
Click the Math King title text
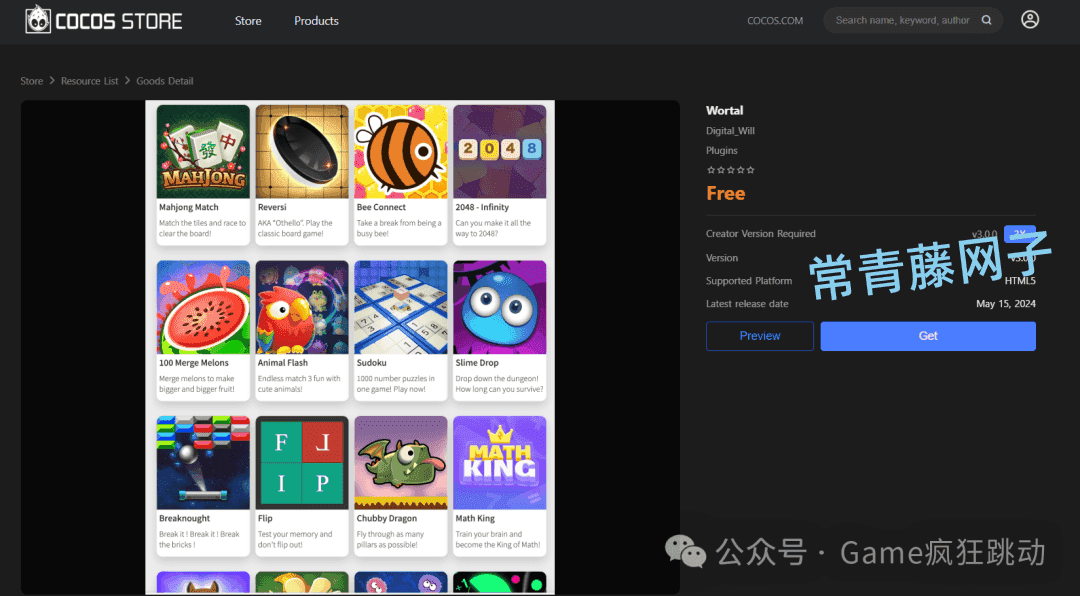pos(475,518)
